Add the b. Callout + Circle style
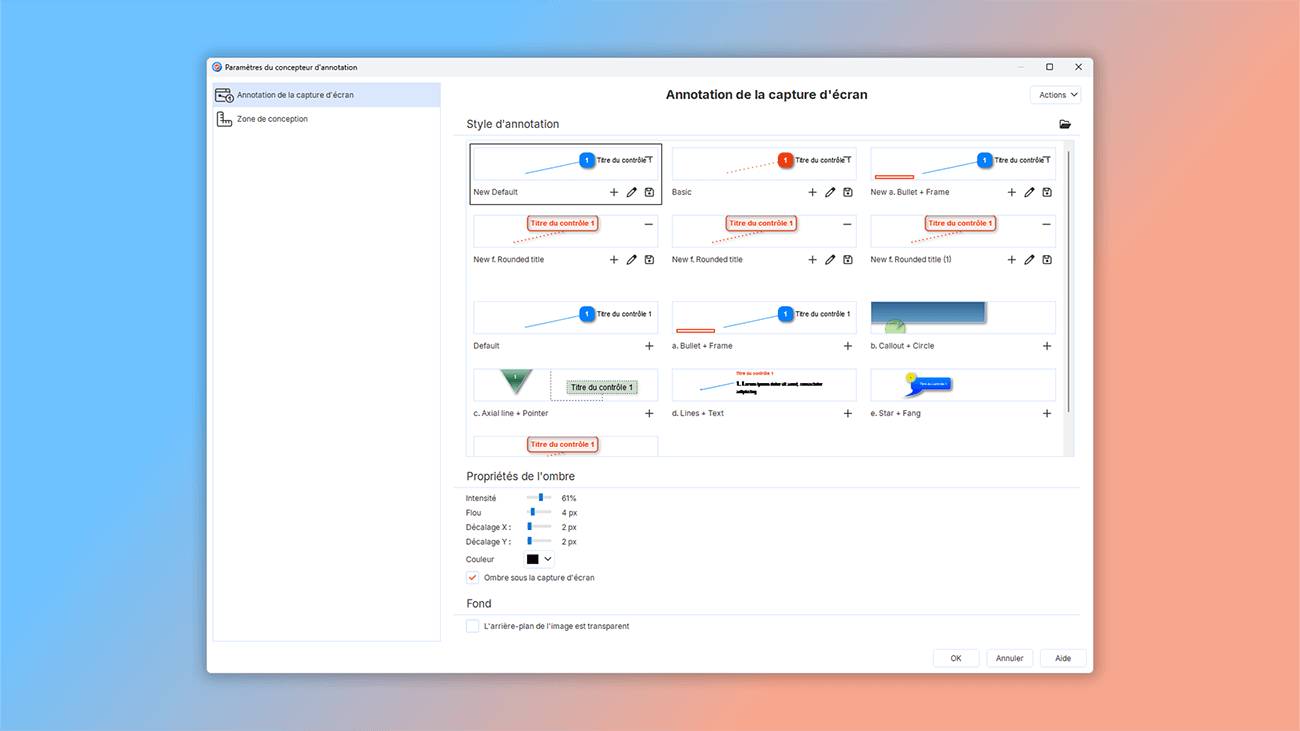 1047,345
